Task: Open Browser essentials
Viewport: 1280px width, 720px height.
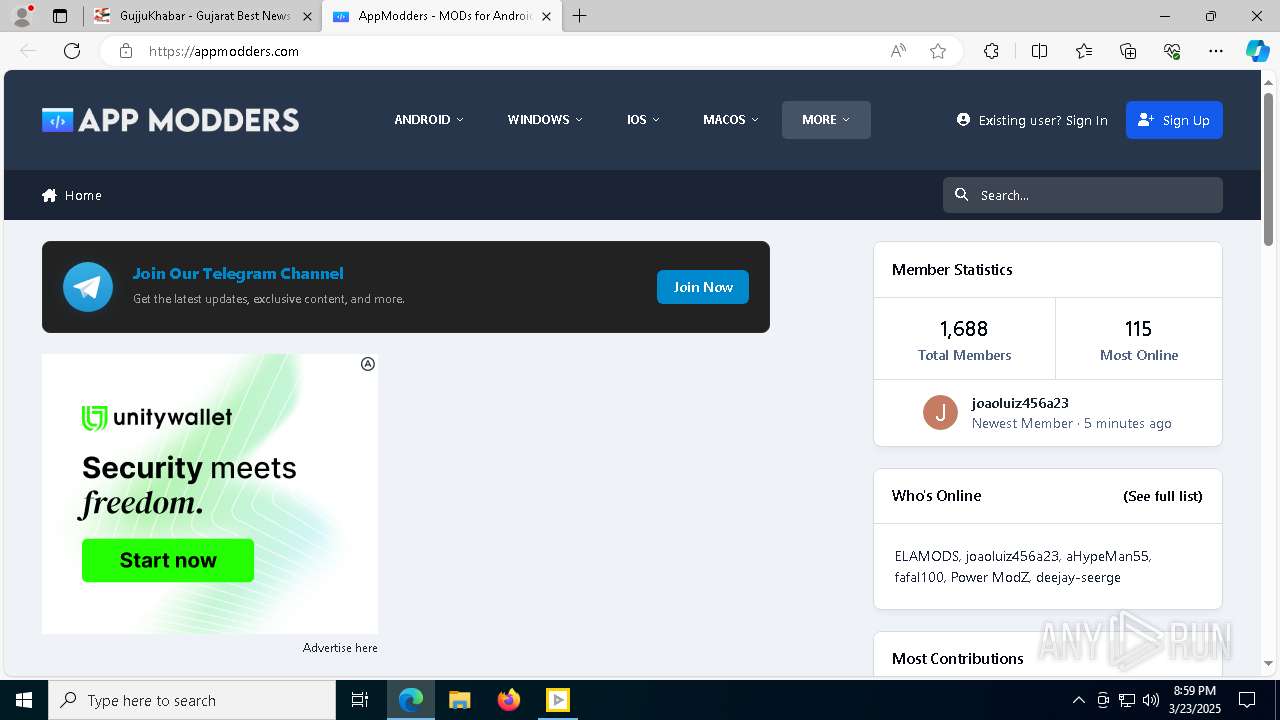Action: pyautogui.click(x=1172, y=51)
